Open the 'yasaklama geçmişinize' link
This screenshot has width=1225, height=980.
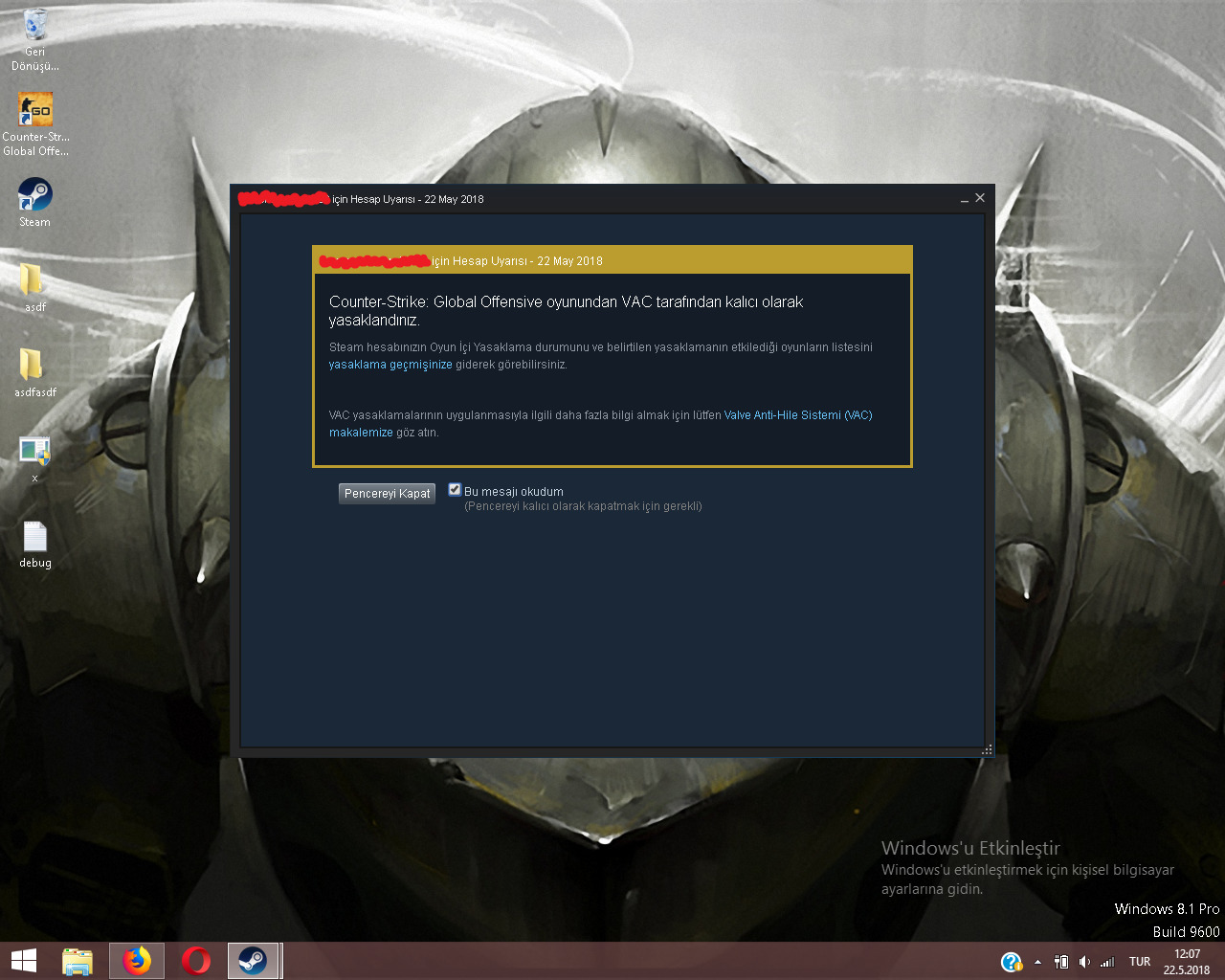click(x=390, y=365)
